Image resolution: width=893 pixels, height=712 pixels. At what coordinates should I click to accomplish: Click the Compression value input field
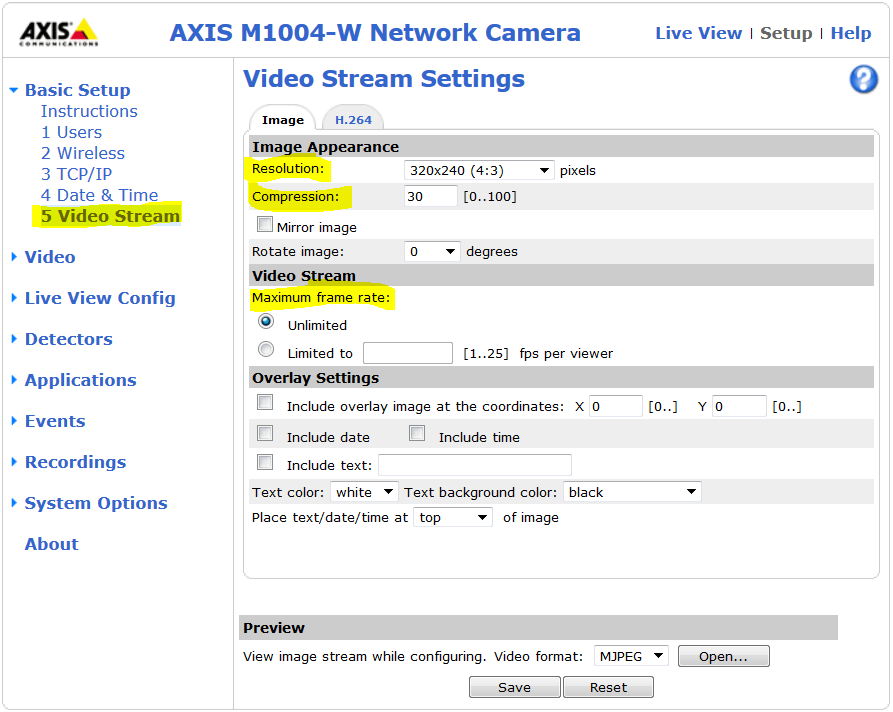coord(430,197)
